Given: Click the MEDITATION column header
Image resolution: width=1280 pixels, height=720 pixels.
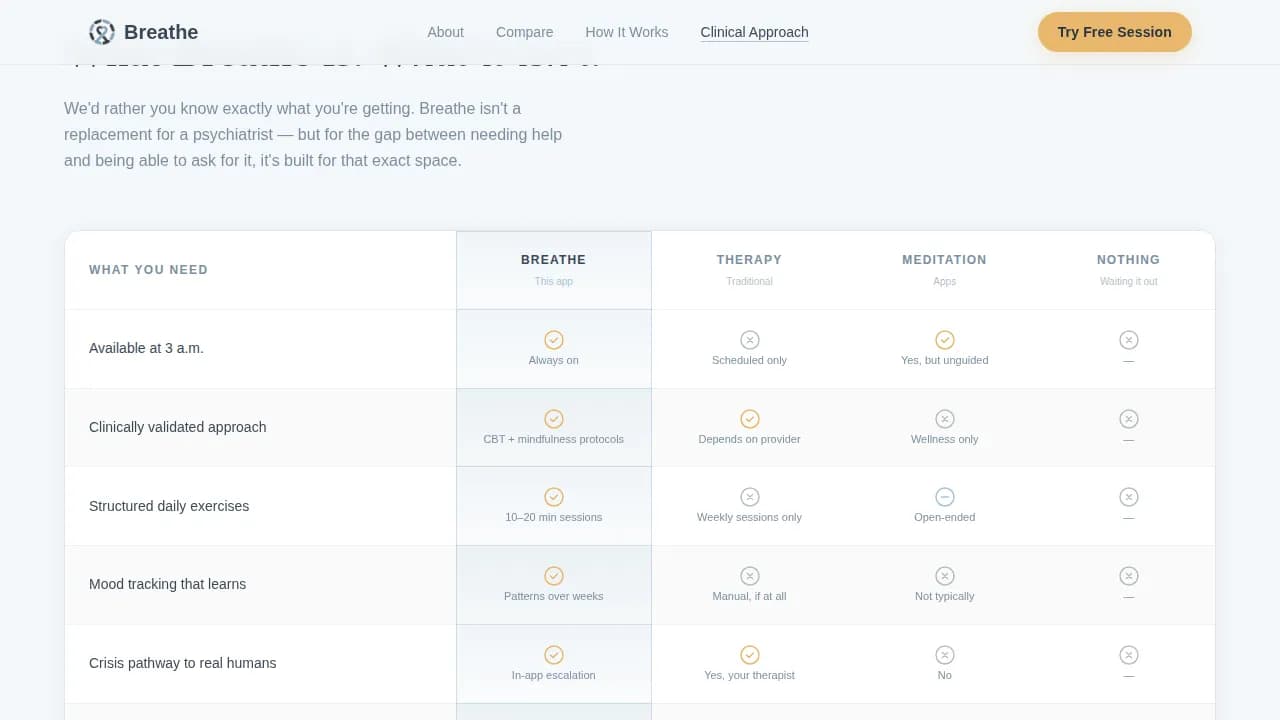Looking at the screenshot, I should point(945,260).
